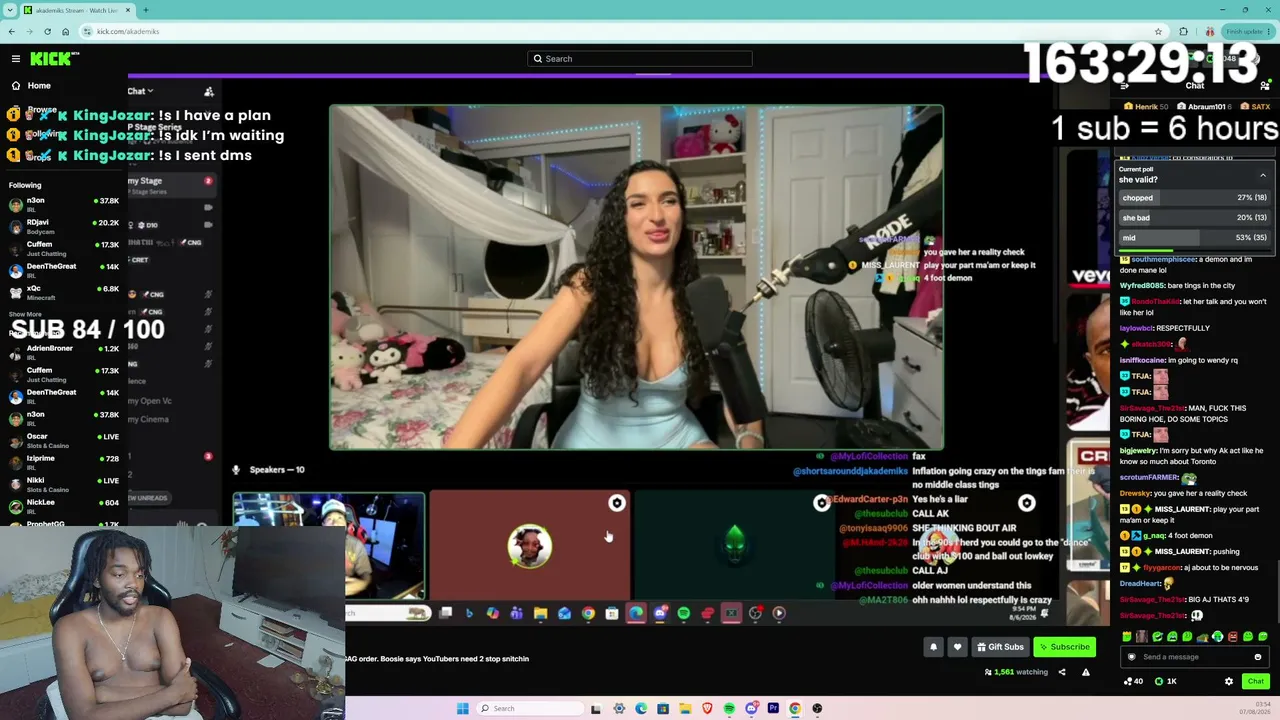View site information for kick.com
This screenshot has height=720, width=1280.
click(87, 31)
